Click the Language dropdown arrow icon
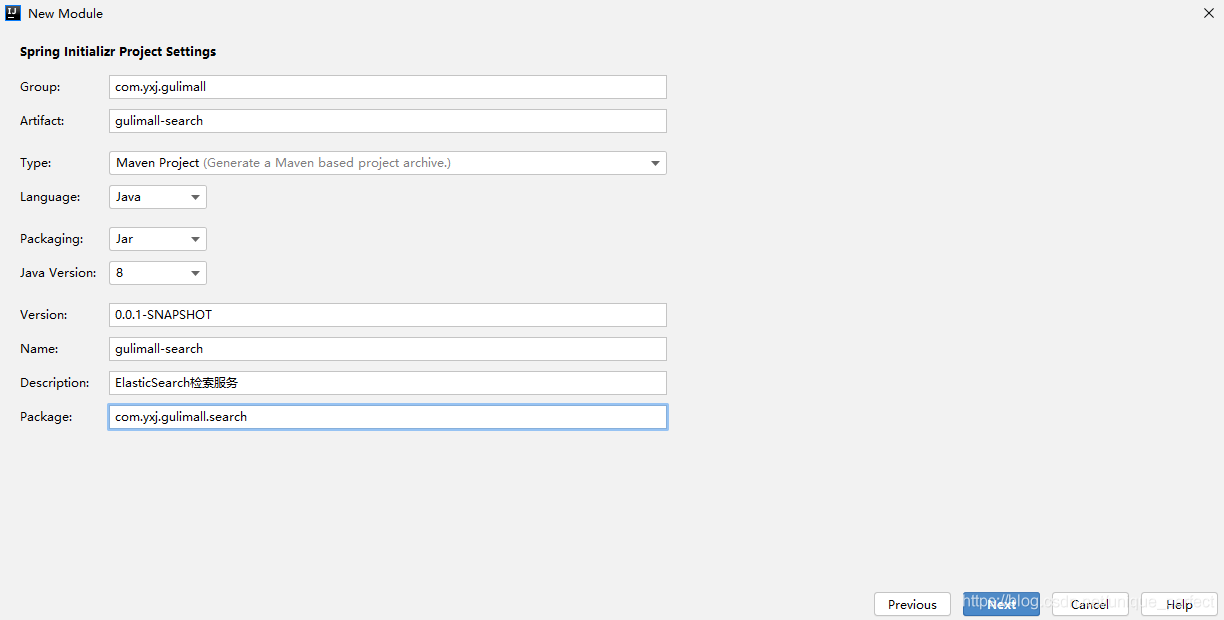Image resolution: width=1224 pixels, height=620 pixels. tap(195, 198)
